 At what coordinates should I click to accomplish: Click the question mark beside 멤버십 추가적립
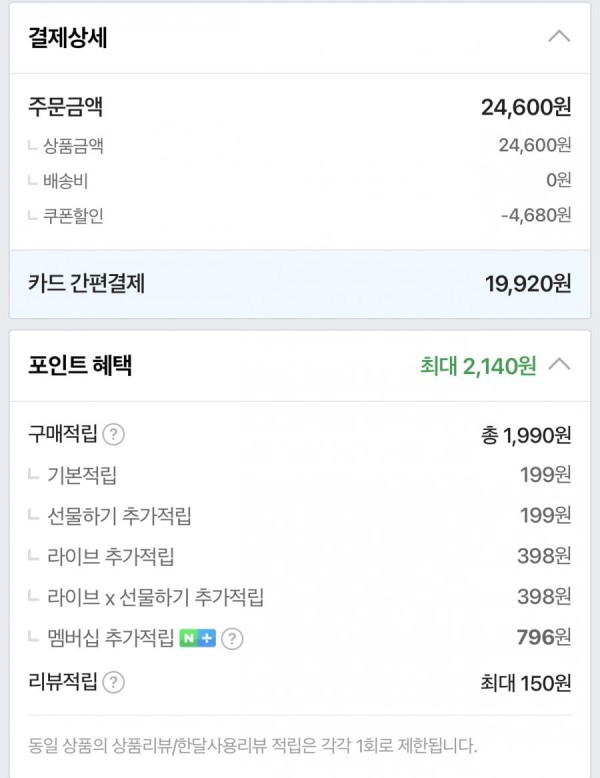[232, 639]
